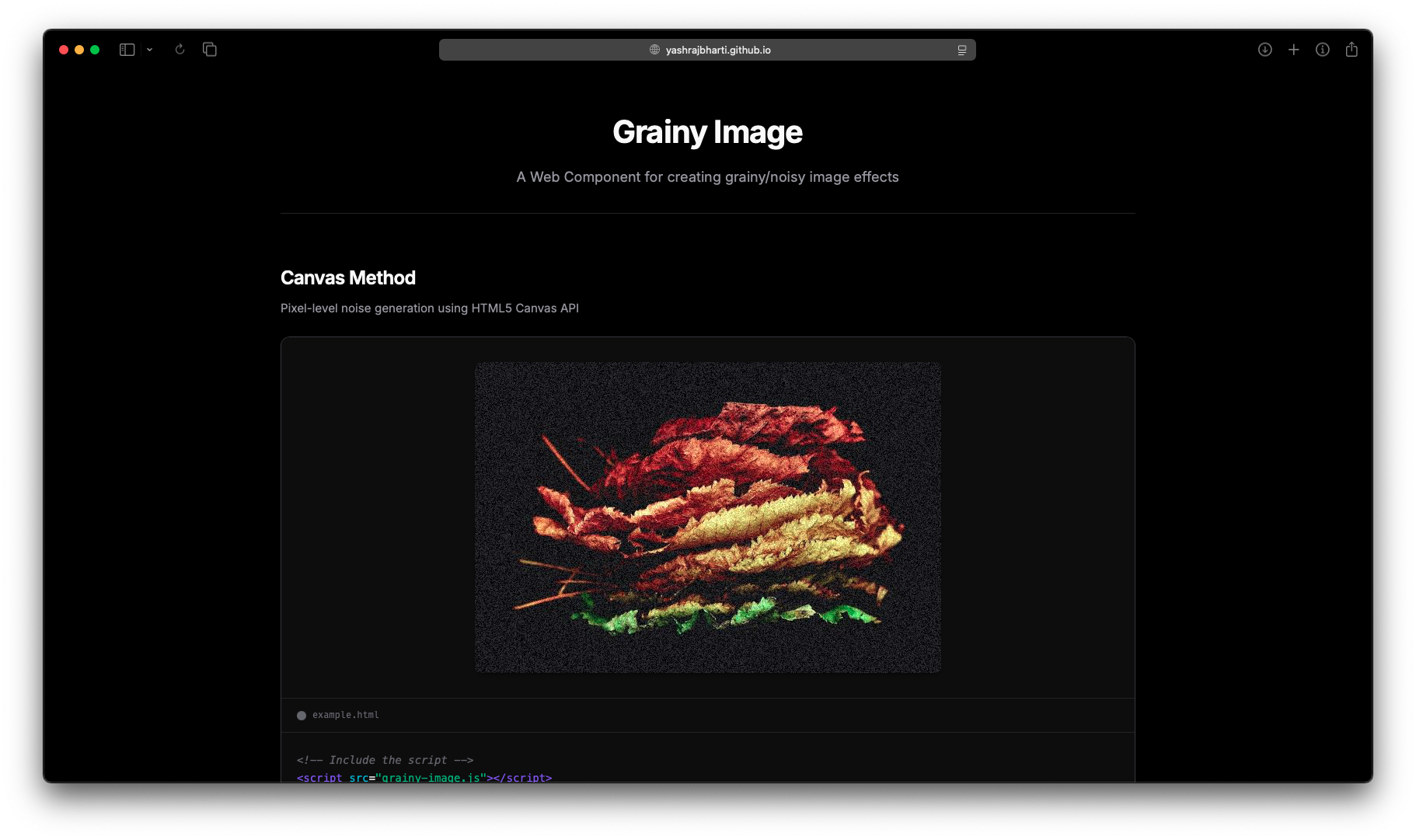Open the Downloads icon
The width and height of the screenshot is (1416, 840).
pos(1265,50)
